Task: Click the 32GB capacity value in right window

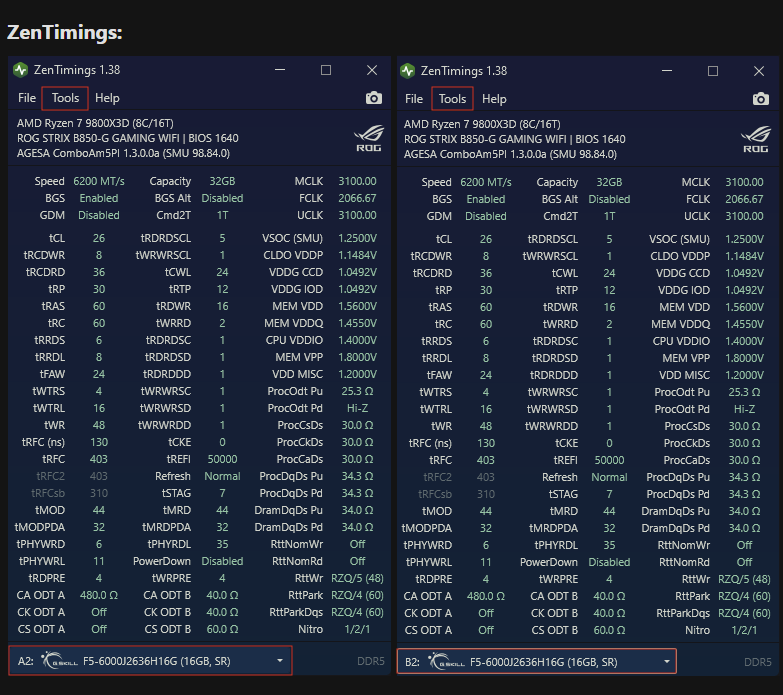Action: click(x=609, y=182)
